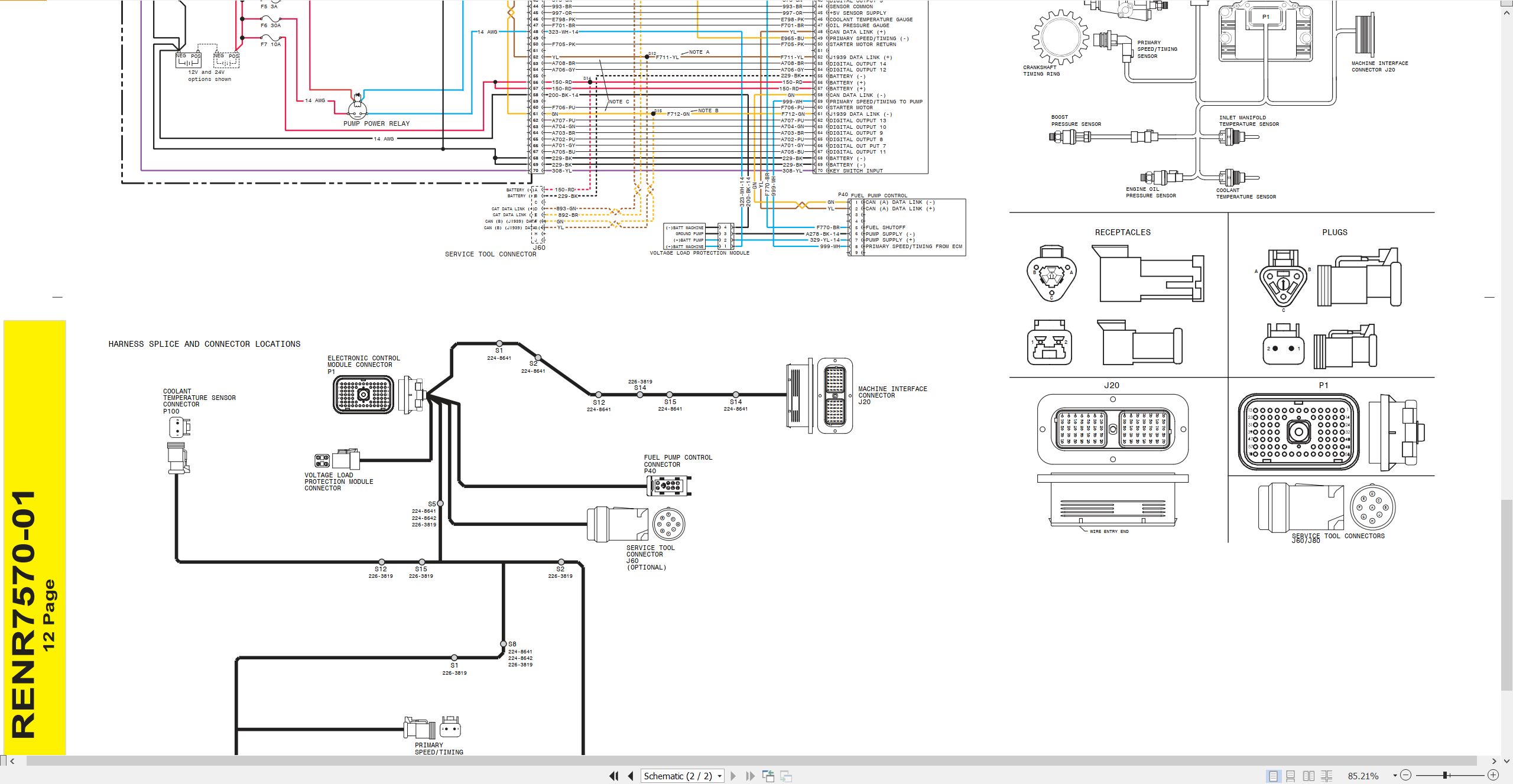Click the horizontal scrollbar left arrow
1513x784 pixels.
(12, 761)
